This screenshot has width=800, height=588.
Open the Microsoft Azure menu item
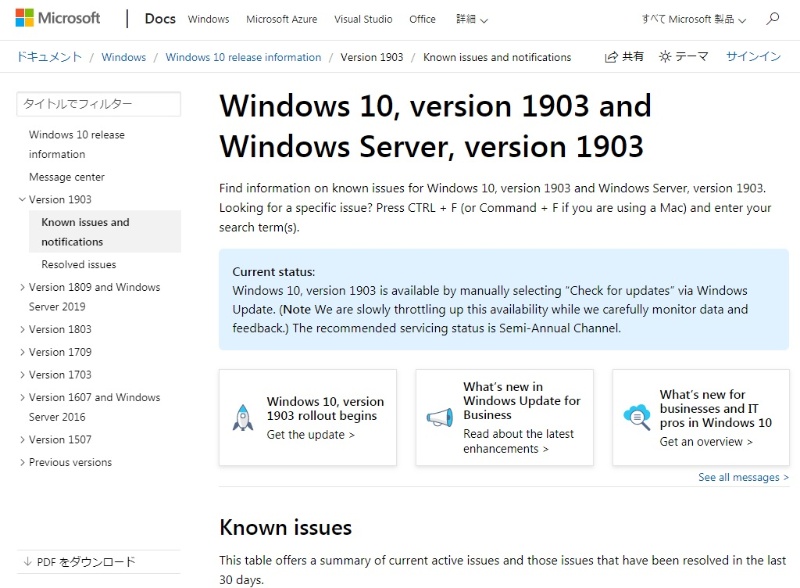coord(281,19)
